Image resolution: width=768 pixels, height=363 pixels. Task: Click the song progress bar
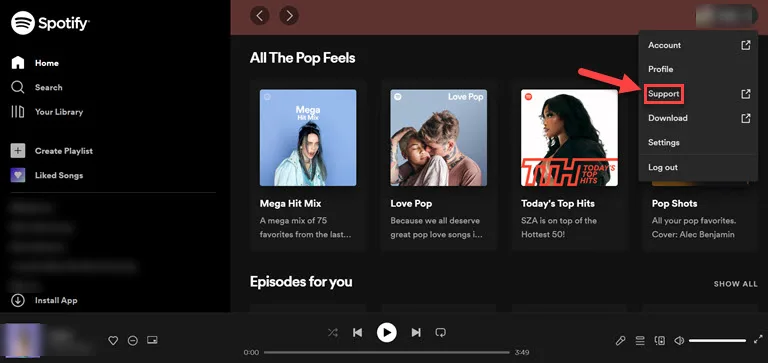(386, 352)
